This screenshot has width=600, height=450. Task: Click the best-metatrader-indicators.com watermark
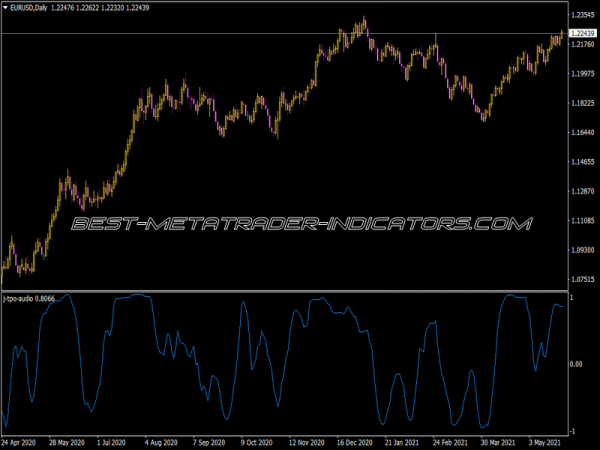click(300, 224)
